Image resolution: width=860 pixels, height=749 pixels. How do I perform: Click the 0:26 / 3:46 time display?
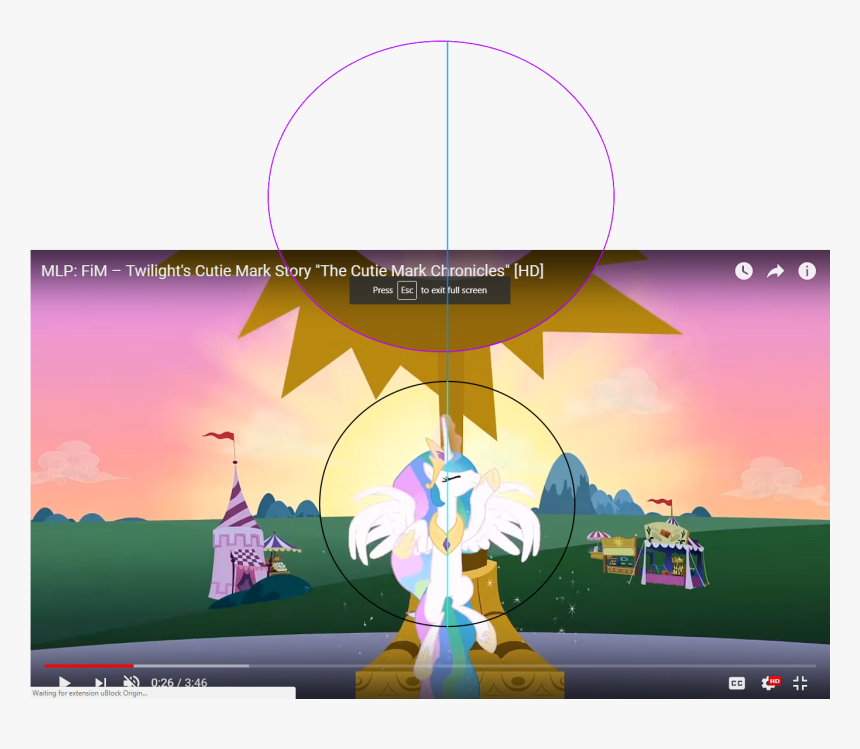tap(179, 683)
